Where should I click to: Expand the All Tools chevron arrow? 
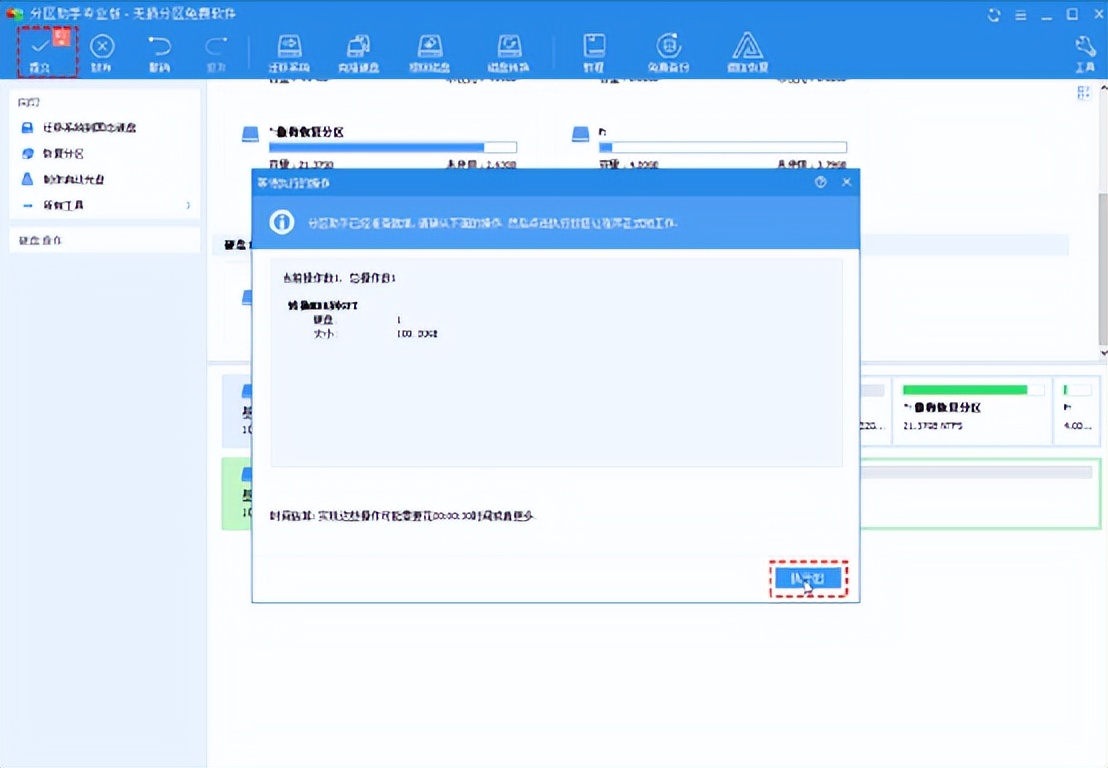[x=187, y=206]
